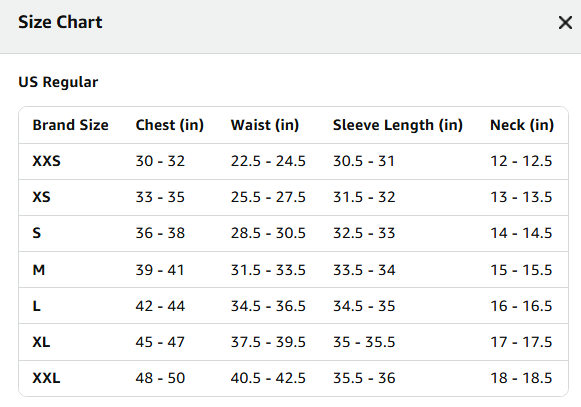
Task: Click the Waist (in) column header
Action: [x=265, y=125]
